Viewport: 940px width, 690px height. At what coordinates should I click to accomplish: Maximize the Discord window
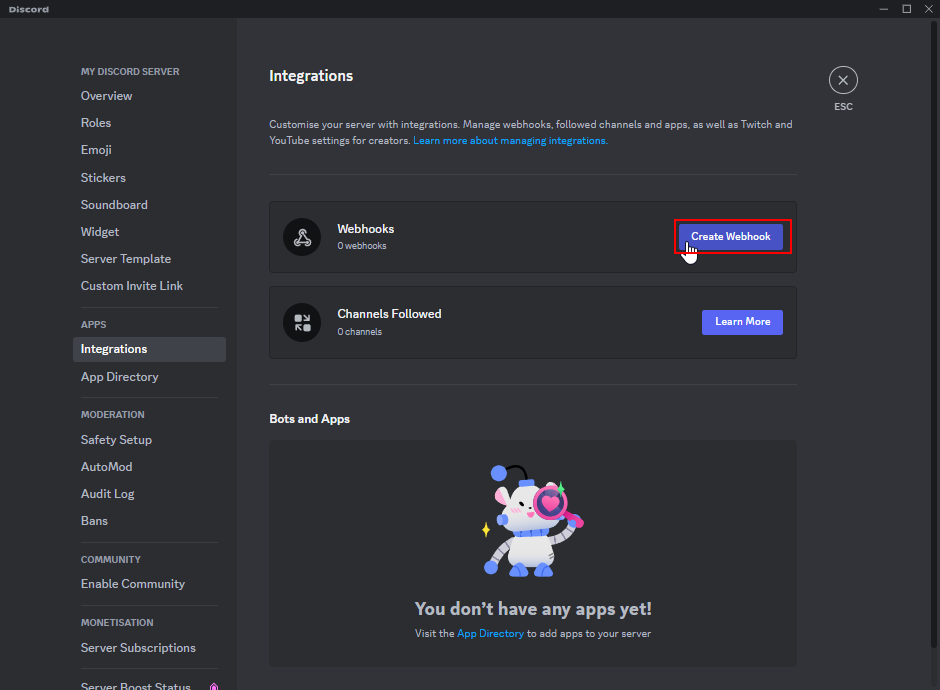coord(906,9)
